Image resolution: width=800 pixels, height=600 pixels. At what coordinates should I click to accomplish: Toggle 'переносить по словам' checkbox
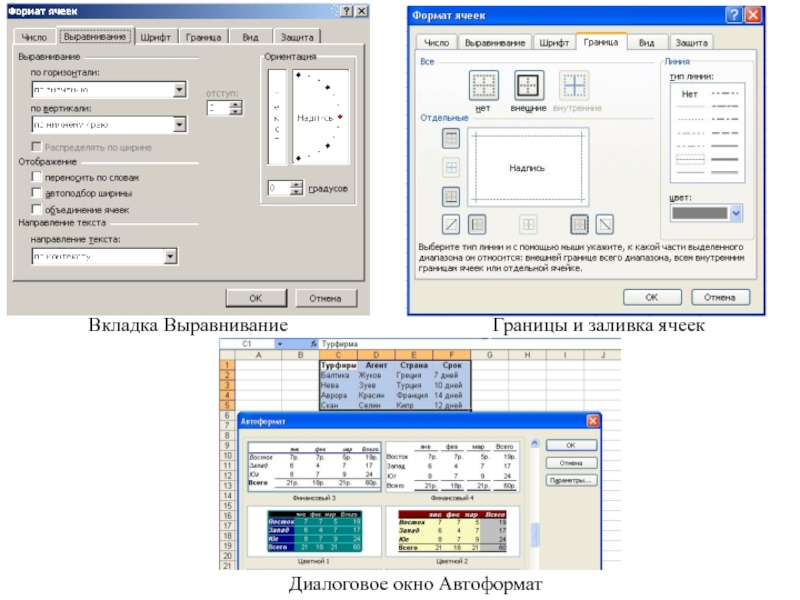36,177
